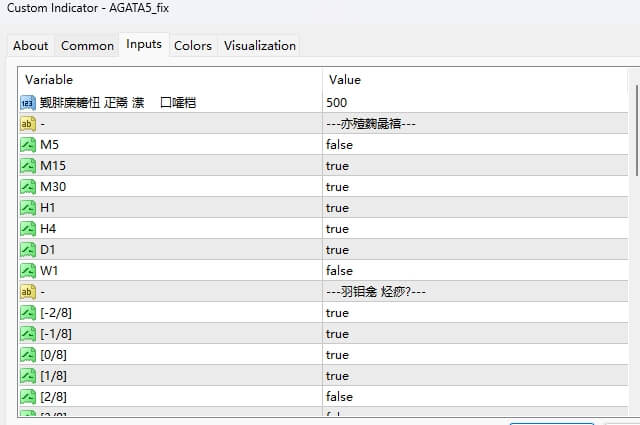Click the integer icon beside value 500

pyautogui.click(x=28, y=103)
